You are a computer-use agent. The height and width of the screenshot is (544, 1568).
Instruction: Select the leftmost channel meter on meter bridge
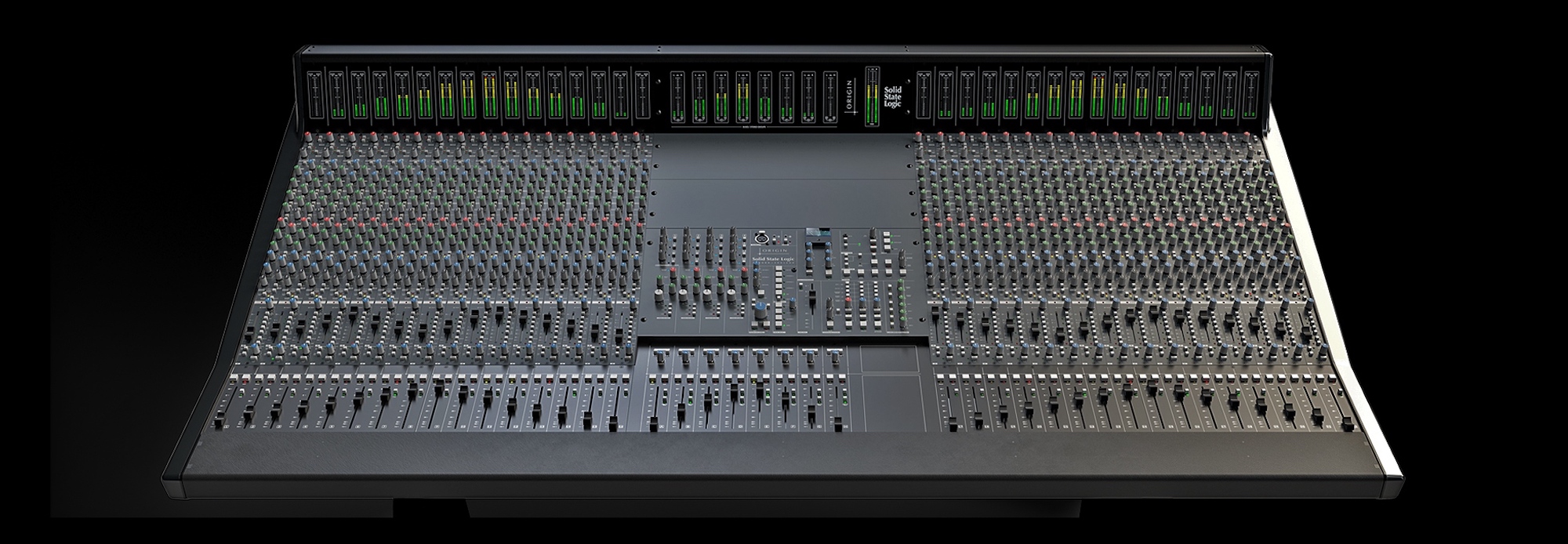(x=315, y=95)
